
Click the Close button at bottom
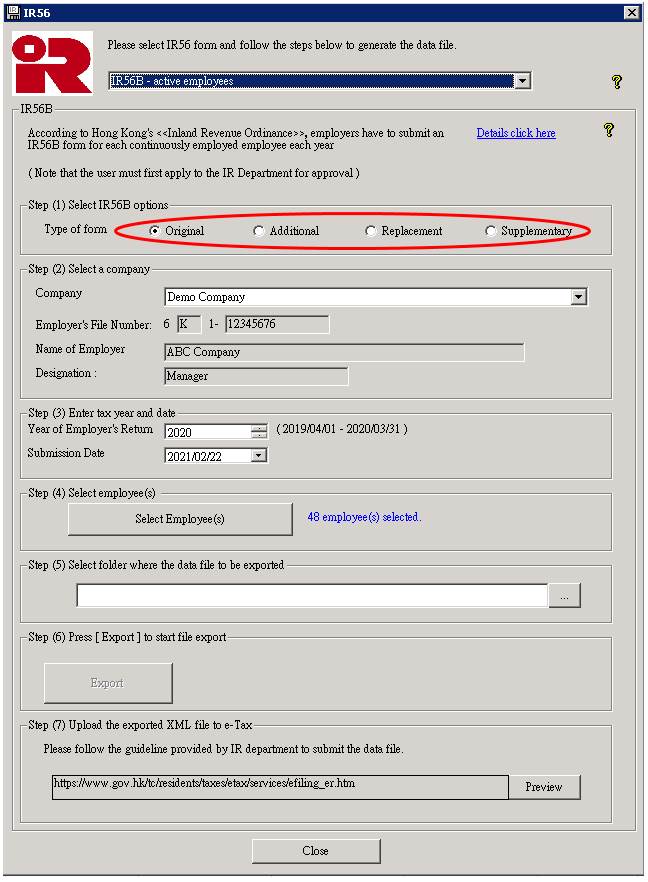315,851
